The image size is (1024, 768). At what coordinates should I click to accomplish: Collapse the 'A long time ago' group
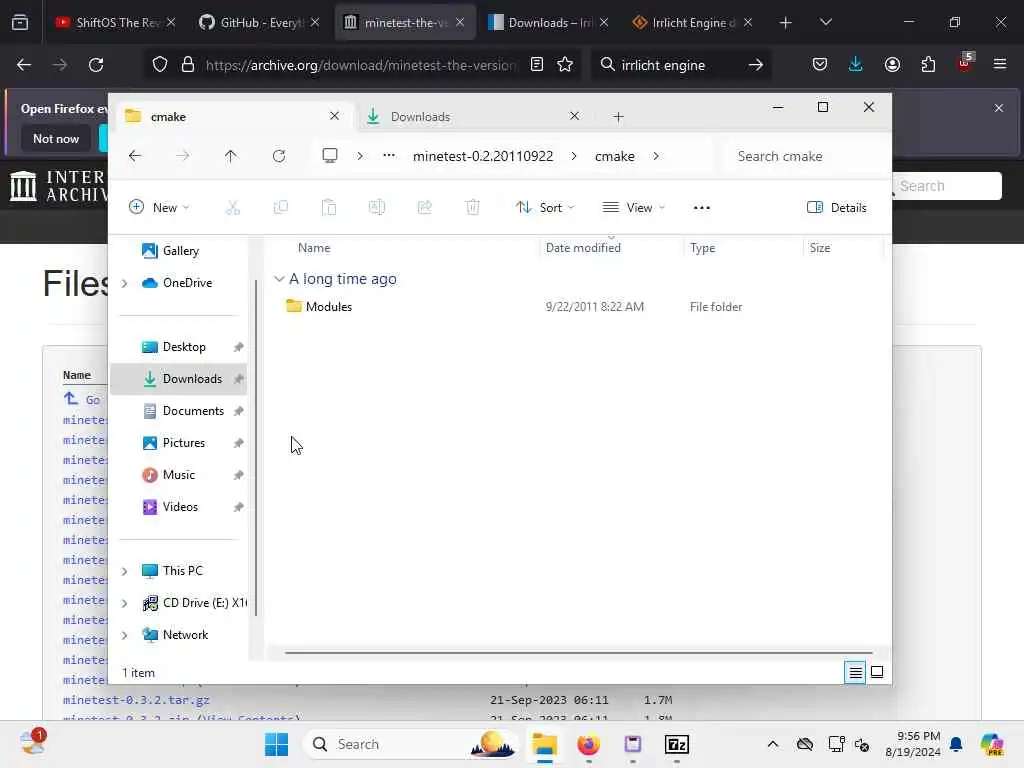pyautogui.click(x=280, y=279)
